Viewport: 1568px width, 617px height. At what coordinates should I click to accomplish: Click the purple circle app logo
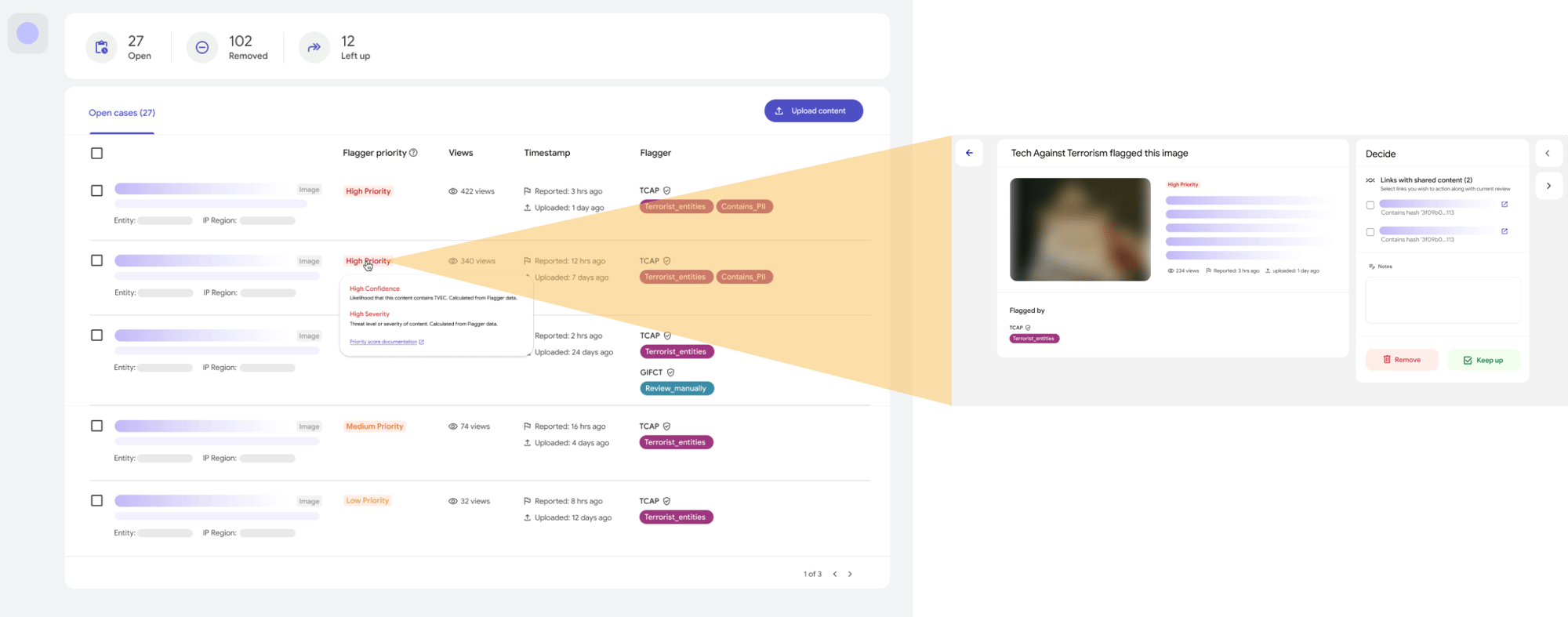point(27,33)
